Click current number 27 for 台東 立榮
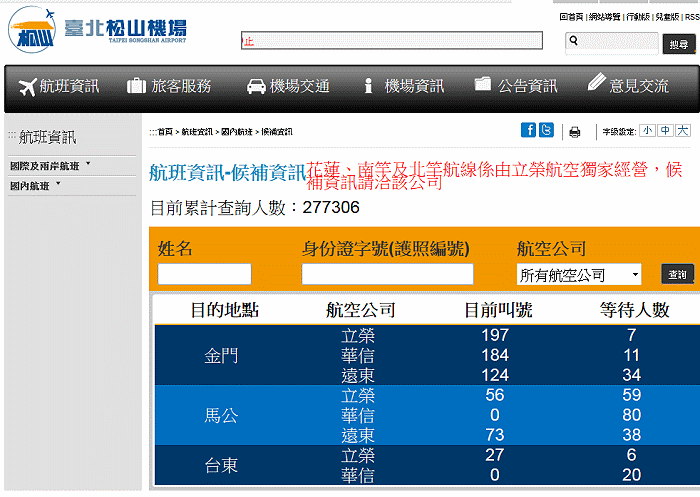 [x=495, y=455]
